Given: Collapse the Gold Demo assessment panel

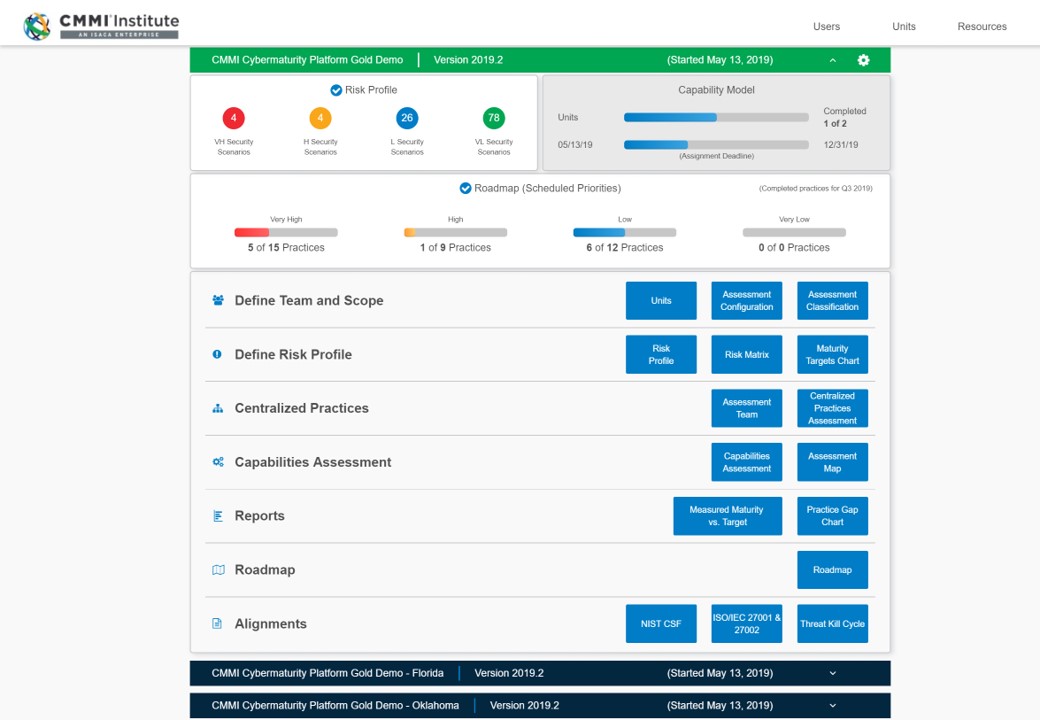Looking at the screenshot, I should point(832,60).
